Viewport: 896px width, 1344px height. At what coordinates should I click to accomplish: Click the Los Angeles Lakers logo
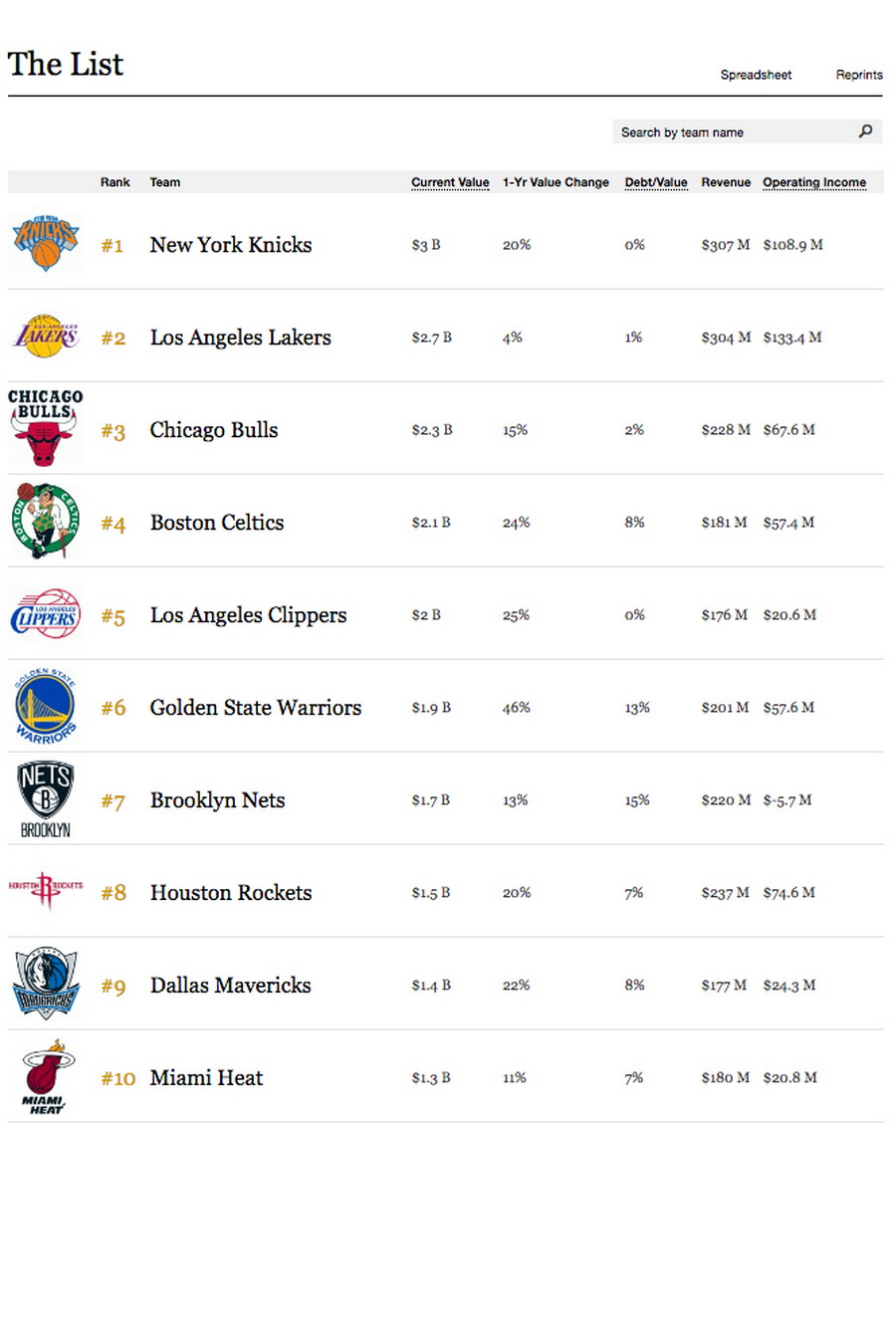point(46,336)
